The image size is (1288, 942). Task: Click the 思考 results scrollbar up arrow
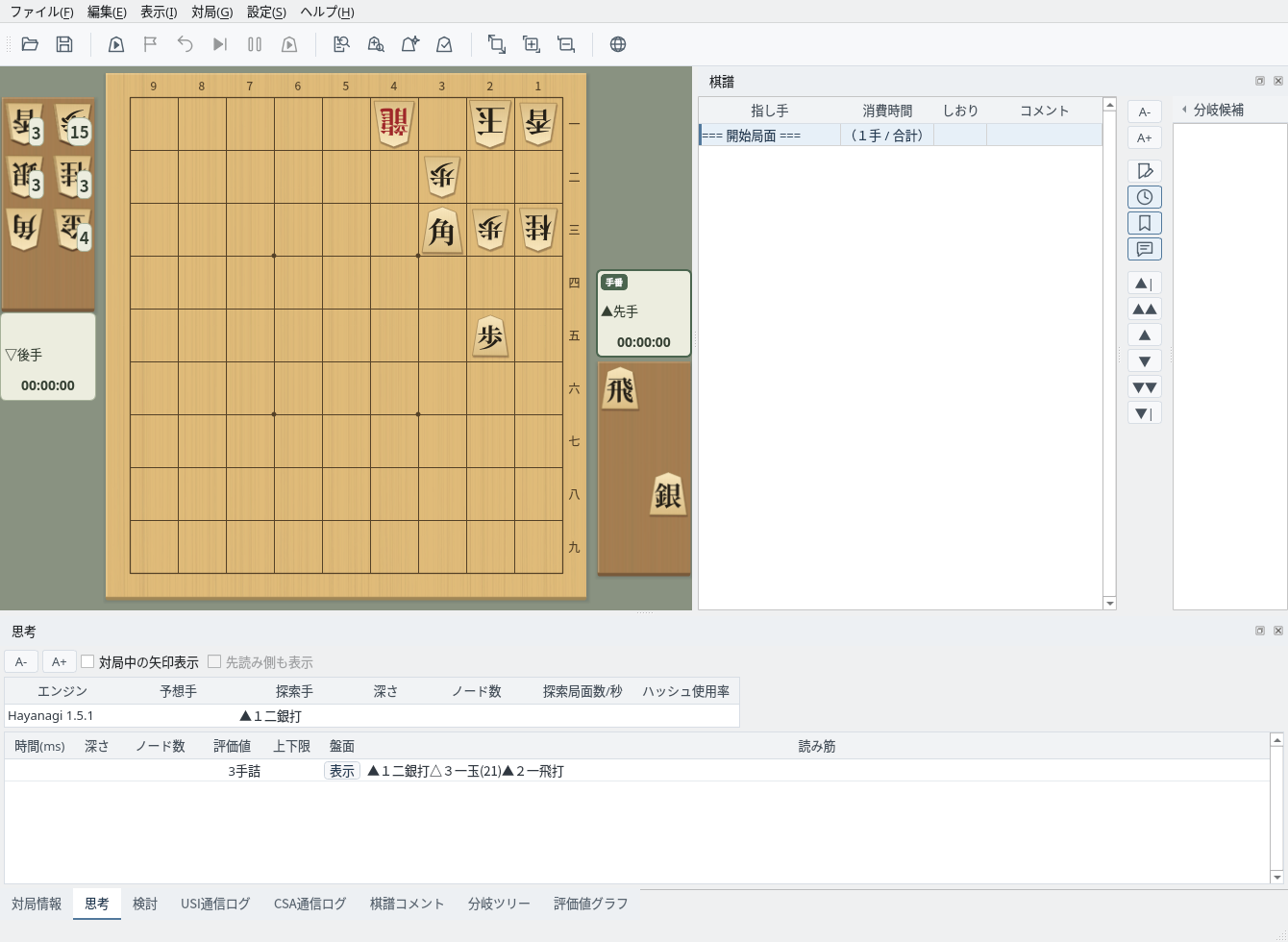click(1276, 739)
